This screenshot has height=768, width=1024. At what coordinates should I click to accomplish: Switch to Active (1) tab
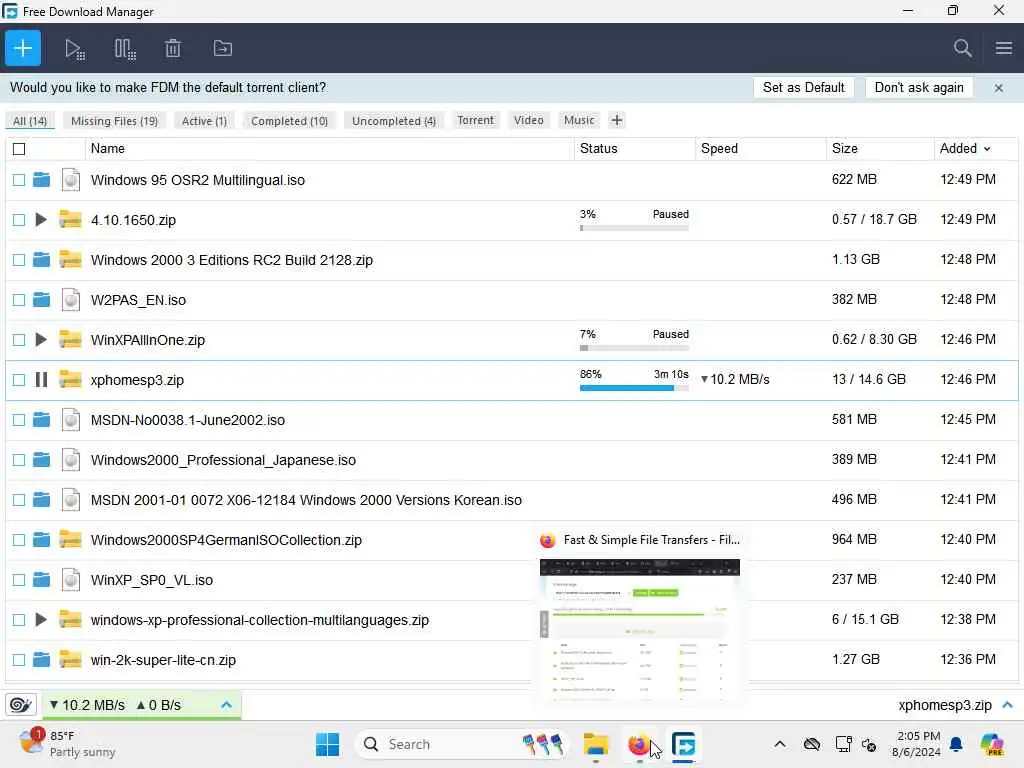(204, 121)
